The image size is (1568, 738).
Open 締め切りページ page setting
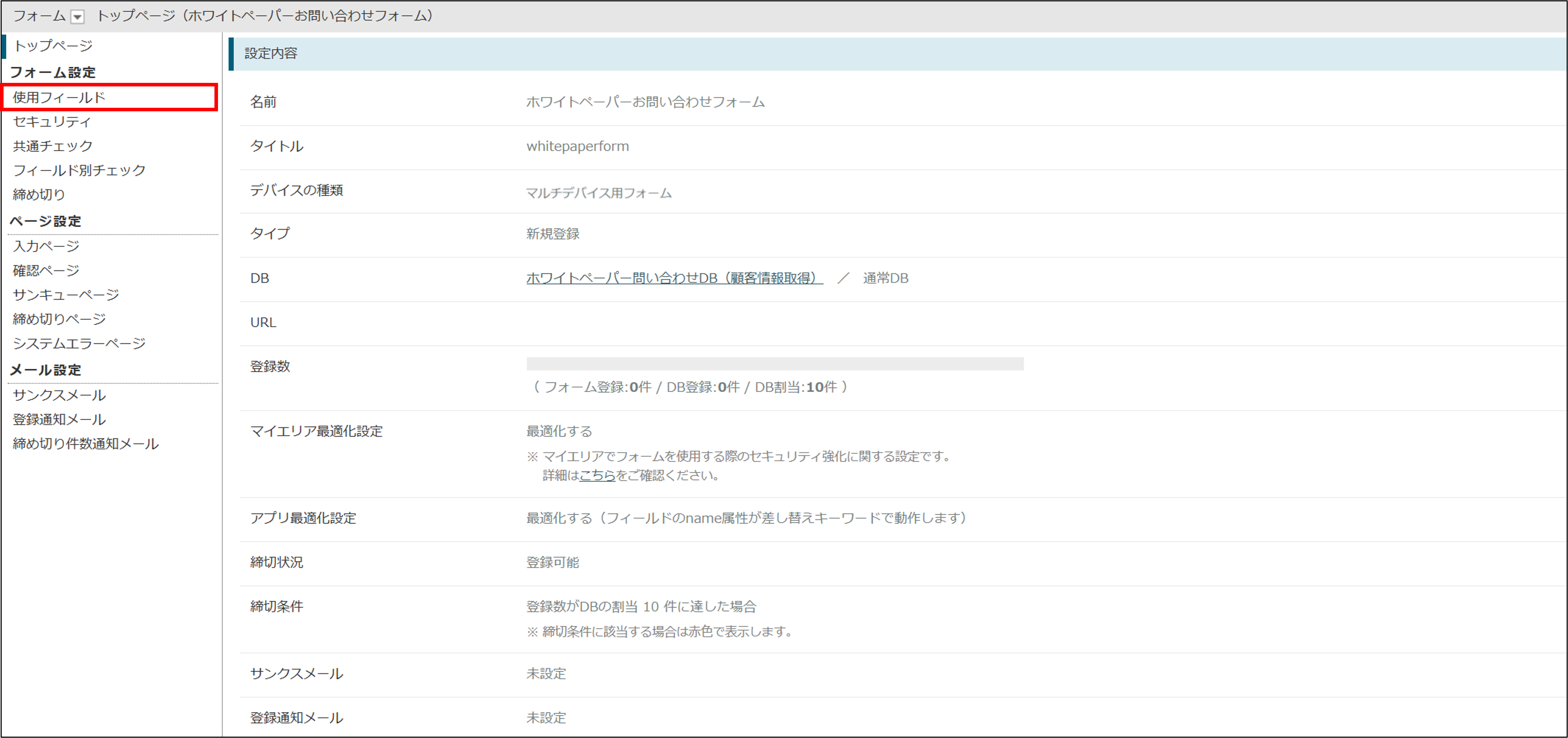59,319
